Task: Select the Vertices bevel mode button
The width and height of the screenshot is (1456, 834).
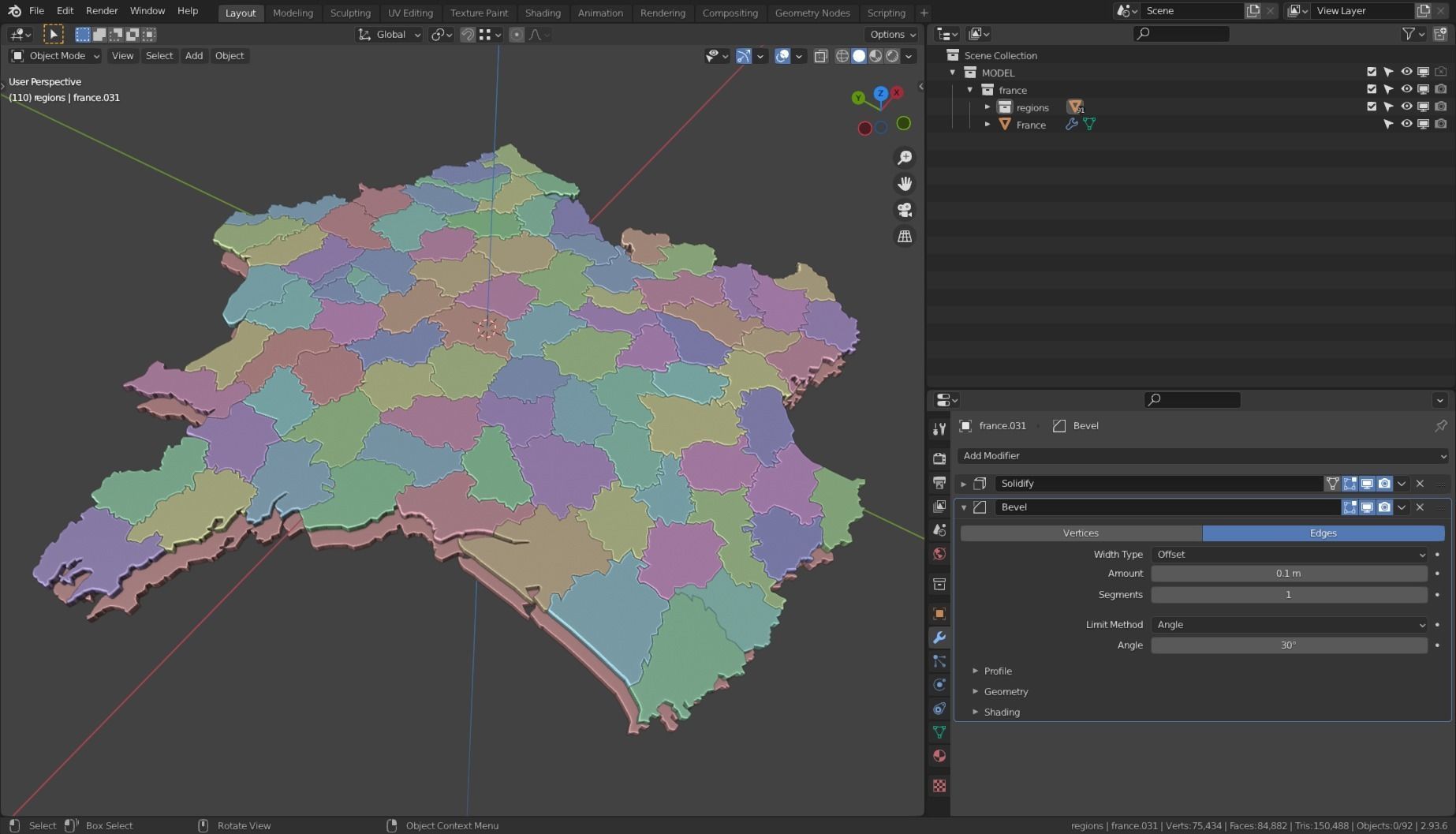Action: coord(1081,533)
